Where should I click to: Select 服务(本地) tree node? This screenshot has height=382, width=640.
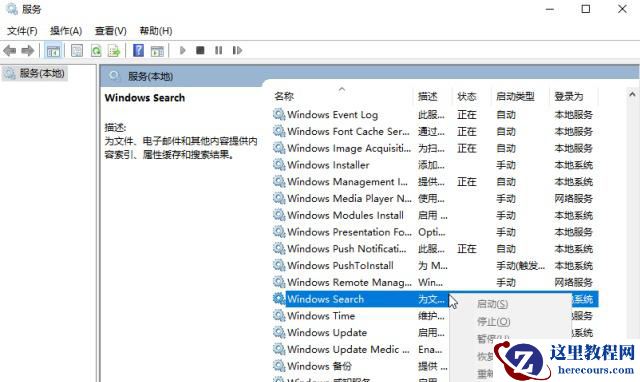tap(35, 73)
